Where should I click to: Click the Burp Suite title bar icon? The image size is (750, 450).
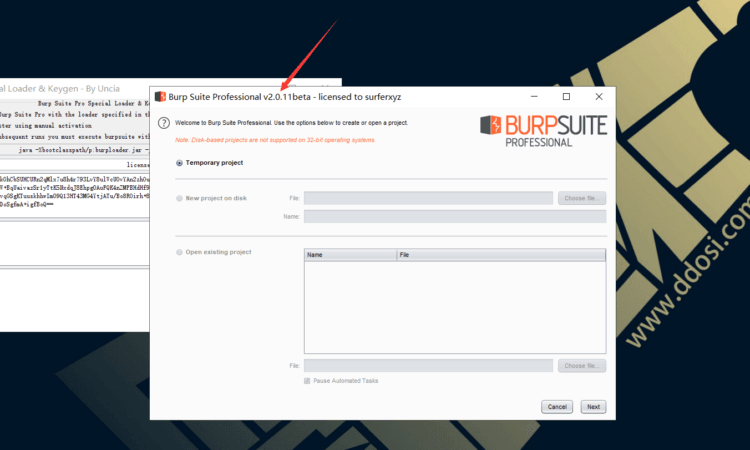tap(160, 97)
